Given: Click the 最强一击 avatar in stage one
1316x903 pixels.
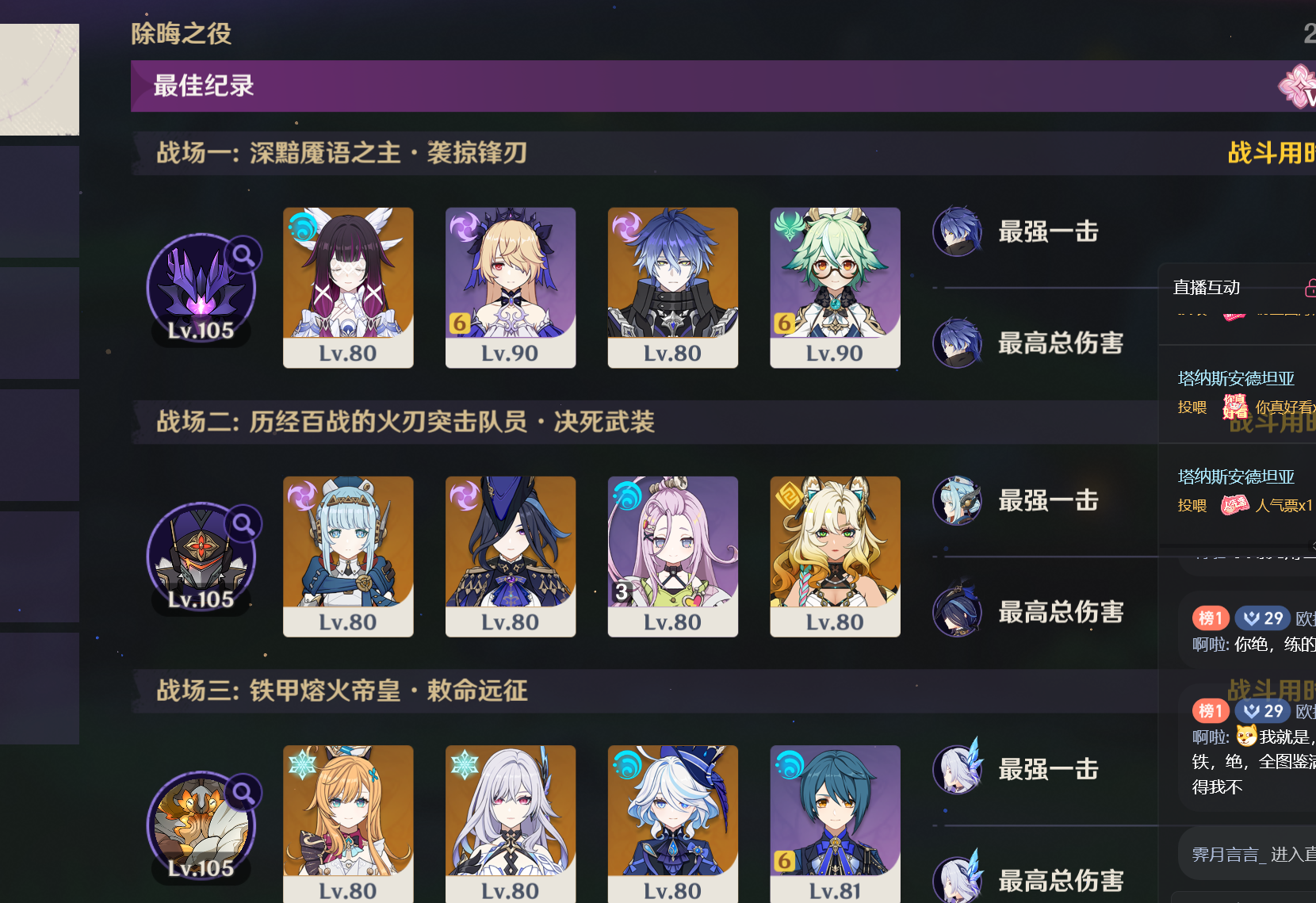Looking at the screenshot, I should click(x=958, y=231).
